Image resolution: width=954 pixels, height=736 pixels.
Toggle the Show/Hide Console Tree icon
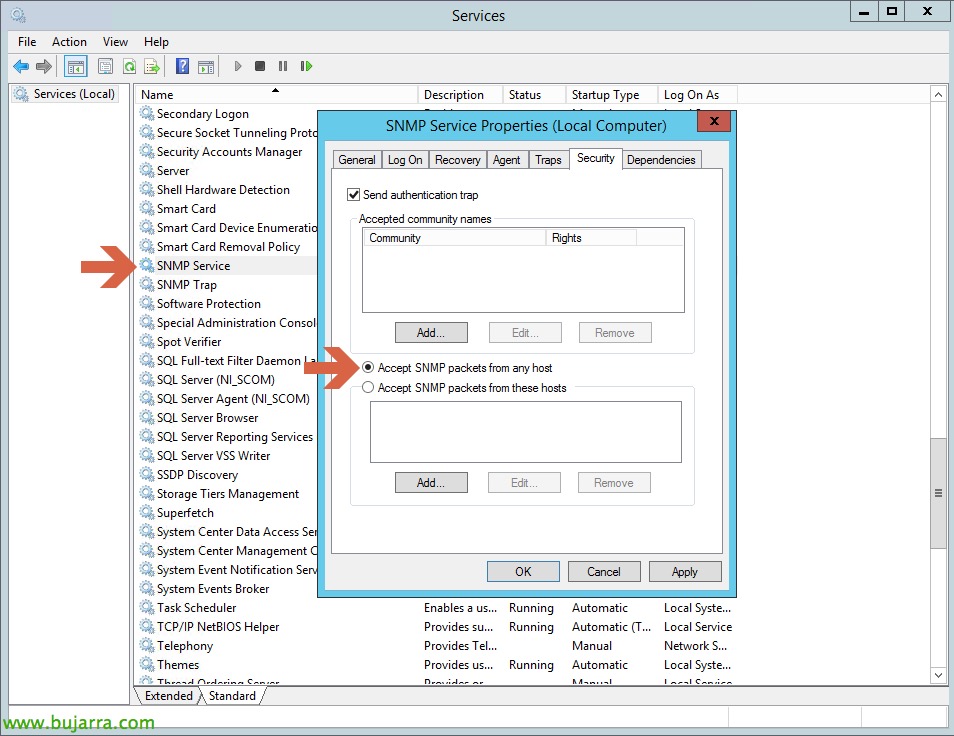click(76, 66)
